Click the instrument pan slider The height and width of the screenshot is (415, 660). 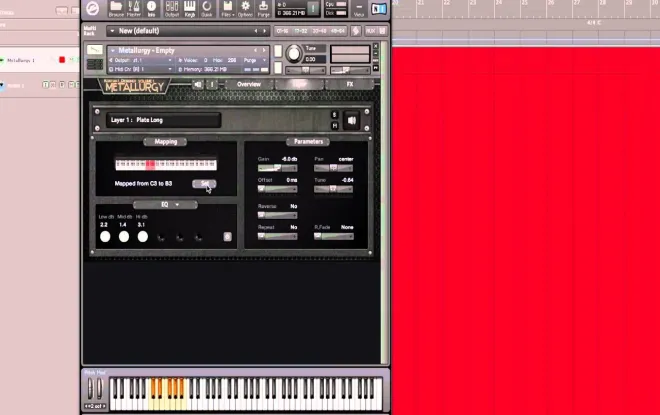[305, 70]
